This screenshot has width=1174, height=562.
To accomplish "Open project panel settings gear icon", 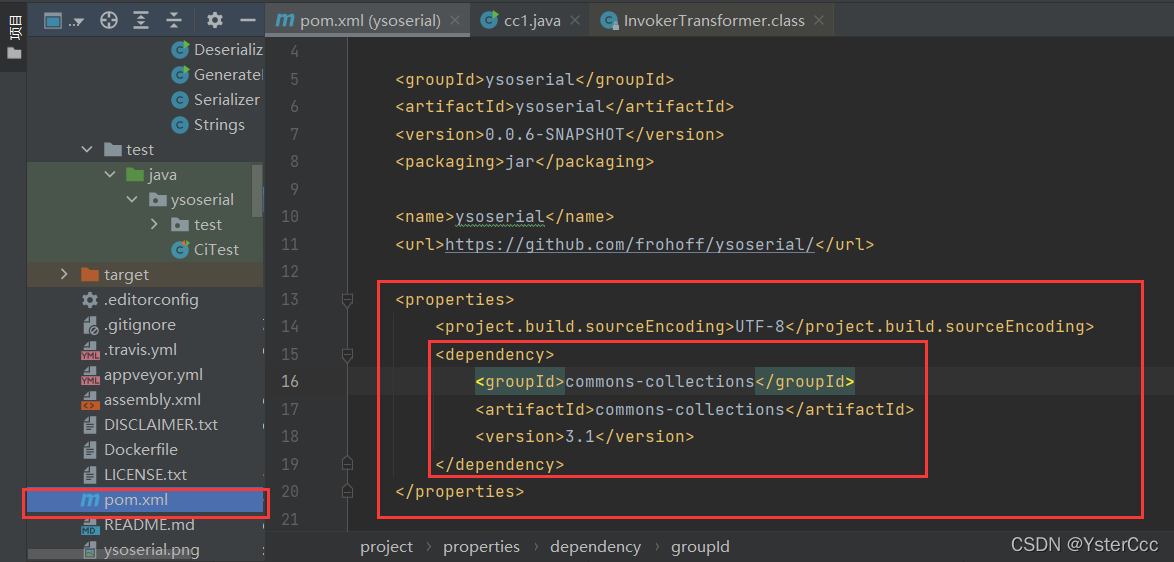I will point(215,20).
